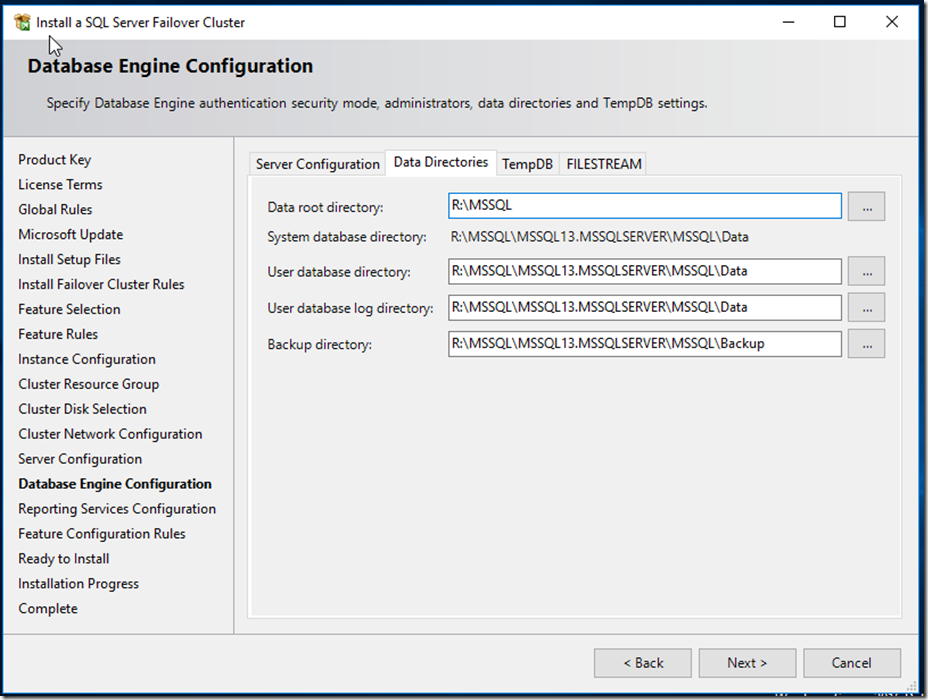This screenshot has height=700, width=928.
Task: Browse for User database log directory
Action: pyautogui.click(x=866, y=308)
